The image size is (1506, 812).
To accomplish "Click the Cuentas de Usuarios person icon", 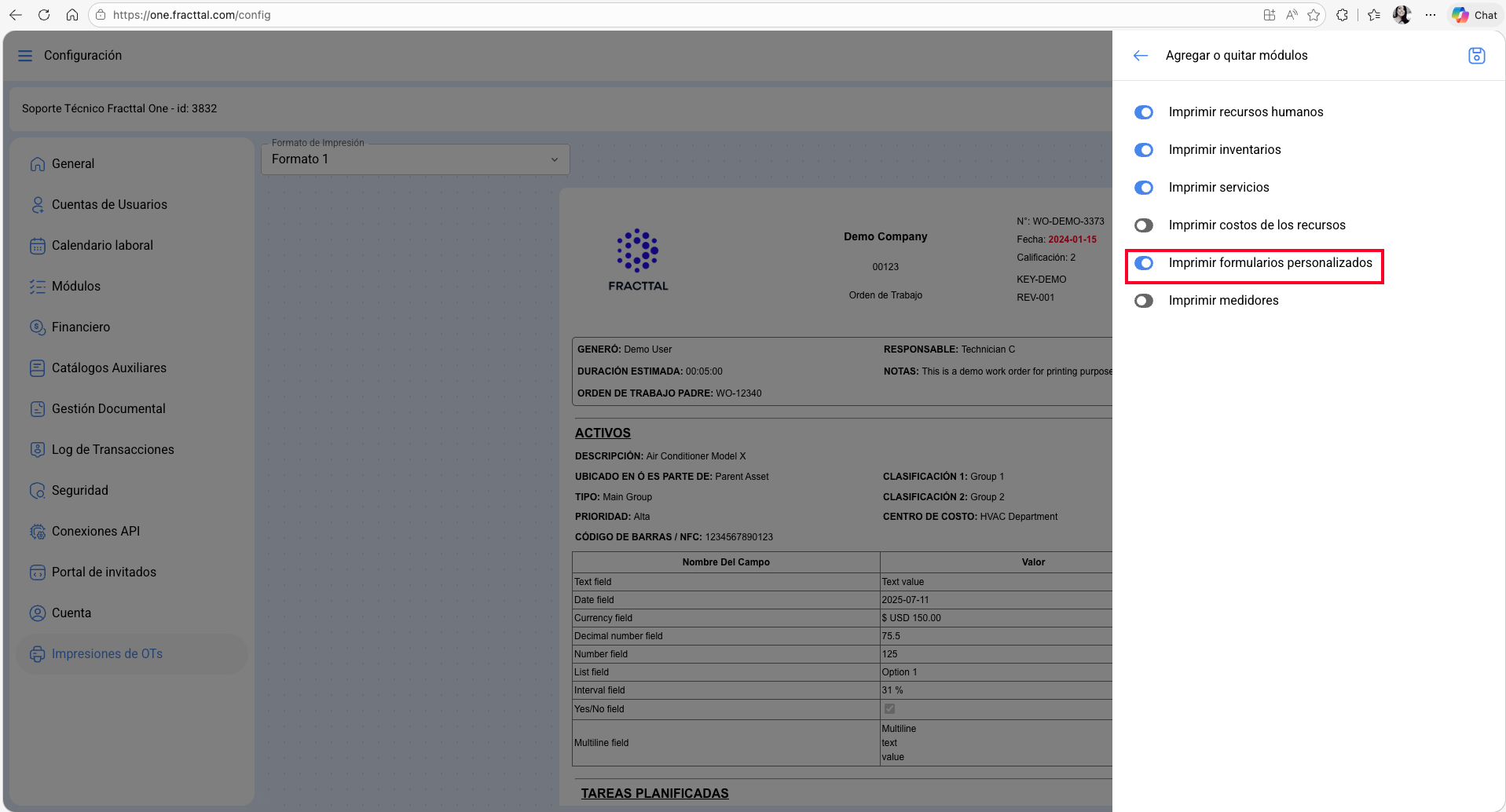I will [38, 205].
